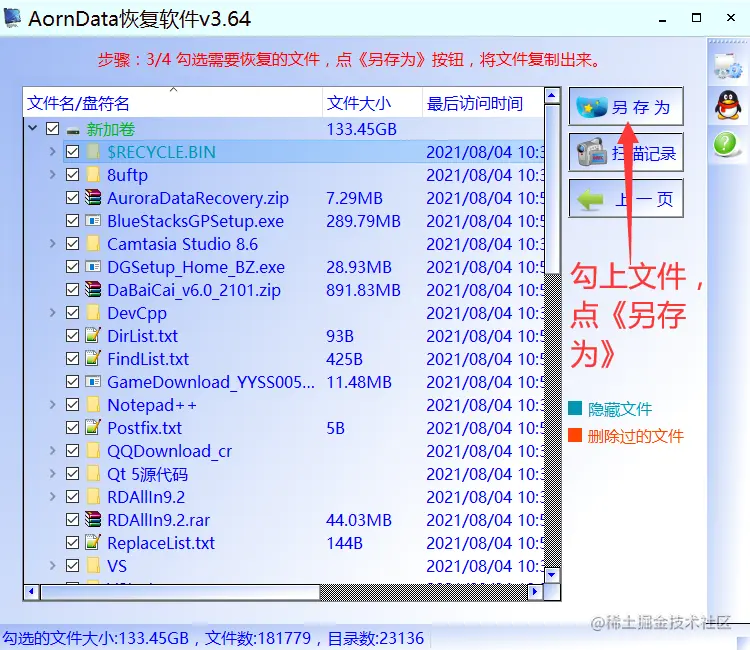750x650 pixels.
Task: Click the 另存为 save-as button
Action: coord(626,107)
